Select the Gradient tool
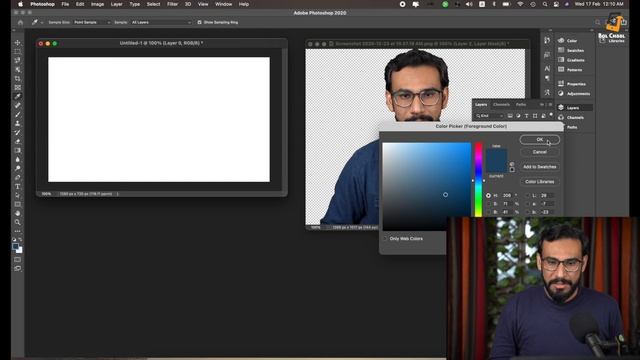This screenshot has height=360, width=640. pos(18,150)
